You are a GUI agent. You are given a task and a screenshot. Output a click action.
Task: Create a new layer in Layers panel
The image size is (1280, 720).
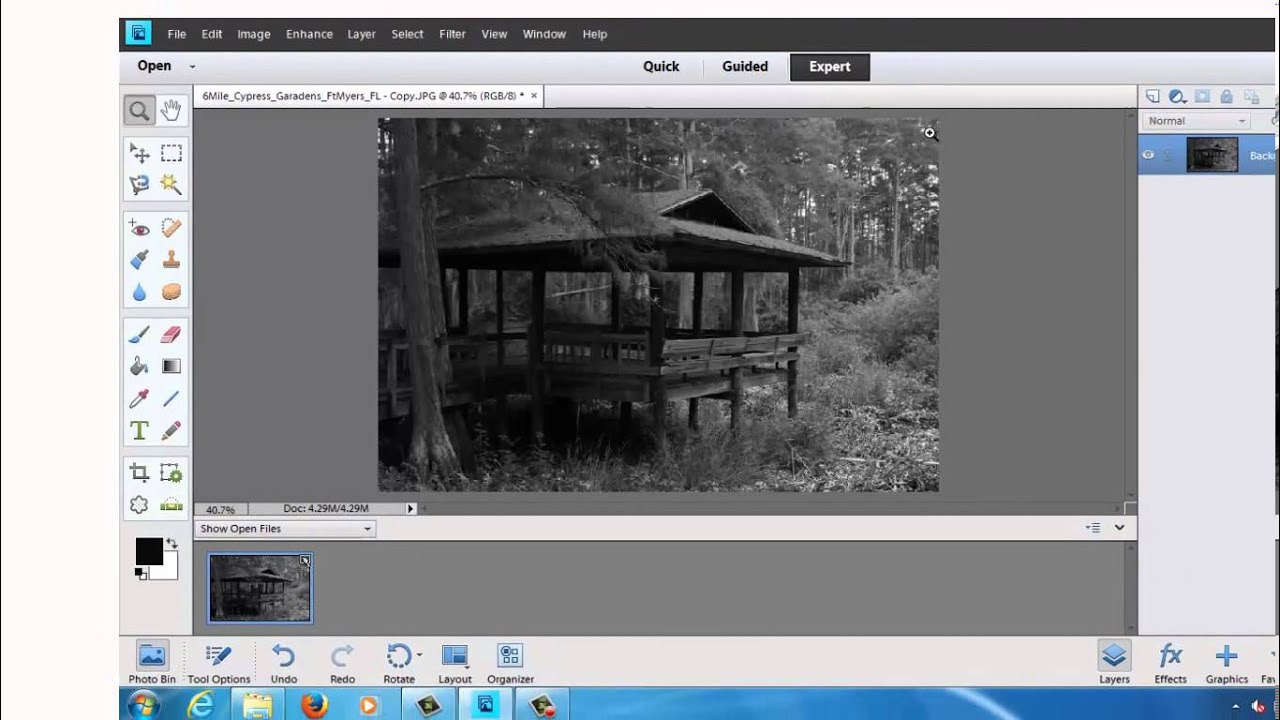point(1153,96)
